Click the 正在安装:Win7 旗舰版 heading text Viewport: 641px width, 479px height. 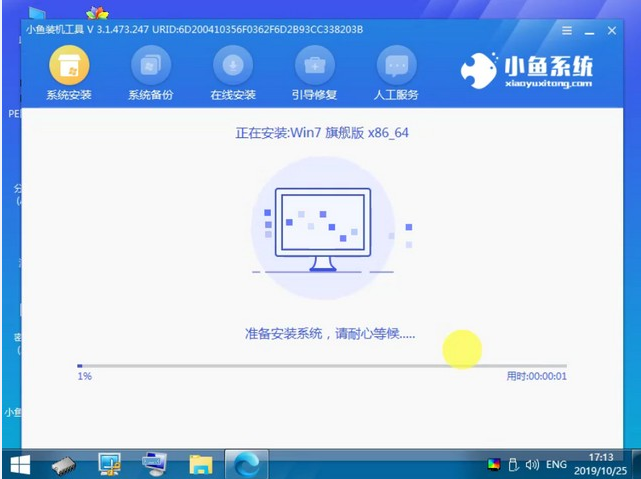[321, 131]
